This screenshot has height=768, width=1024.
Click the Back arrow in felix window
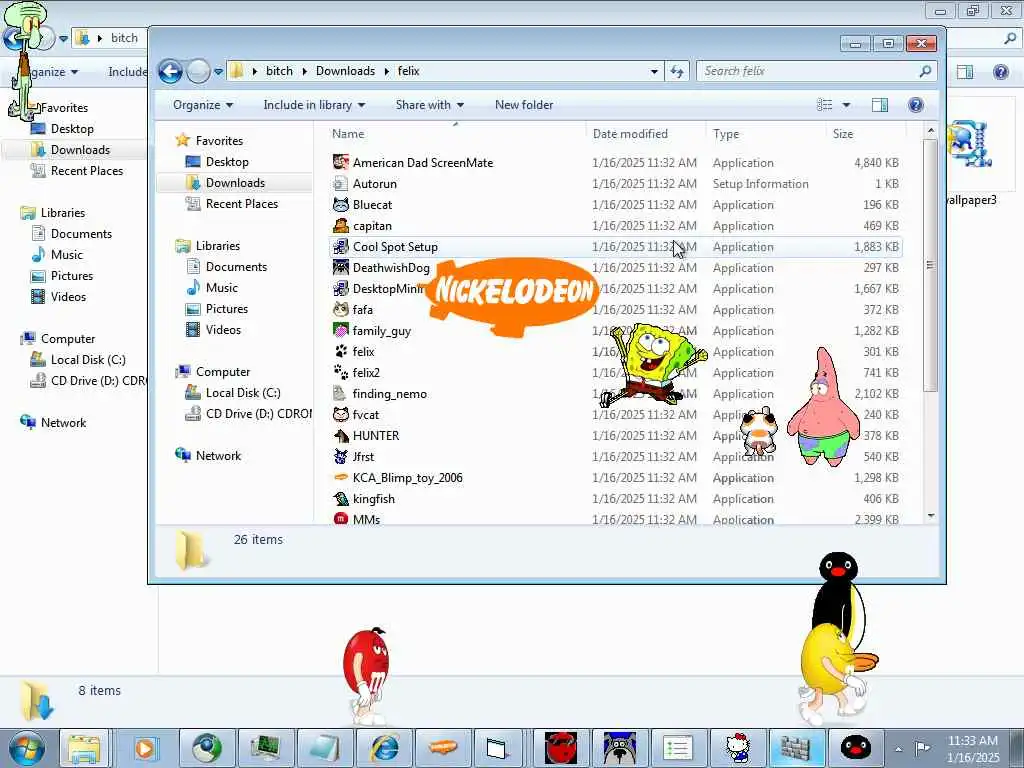tap(170, 71)
